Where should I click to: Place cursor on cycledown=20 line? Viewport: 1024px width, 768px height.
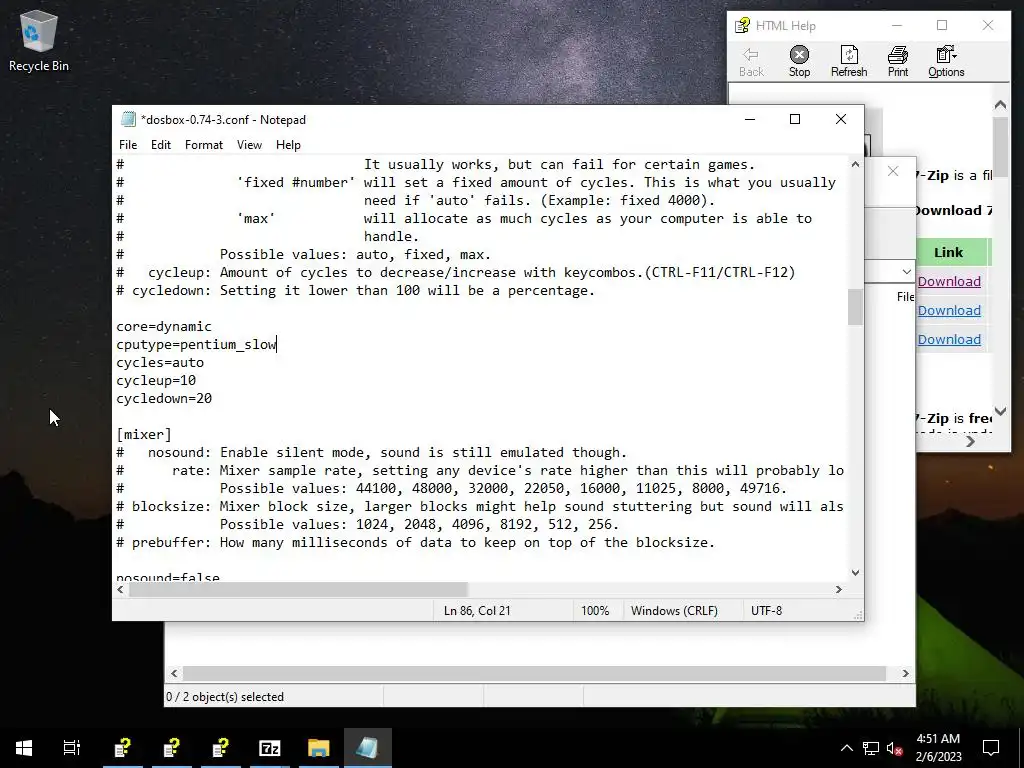(x=164, y=398)
